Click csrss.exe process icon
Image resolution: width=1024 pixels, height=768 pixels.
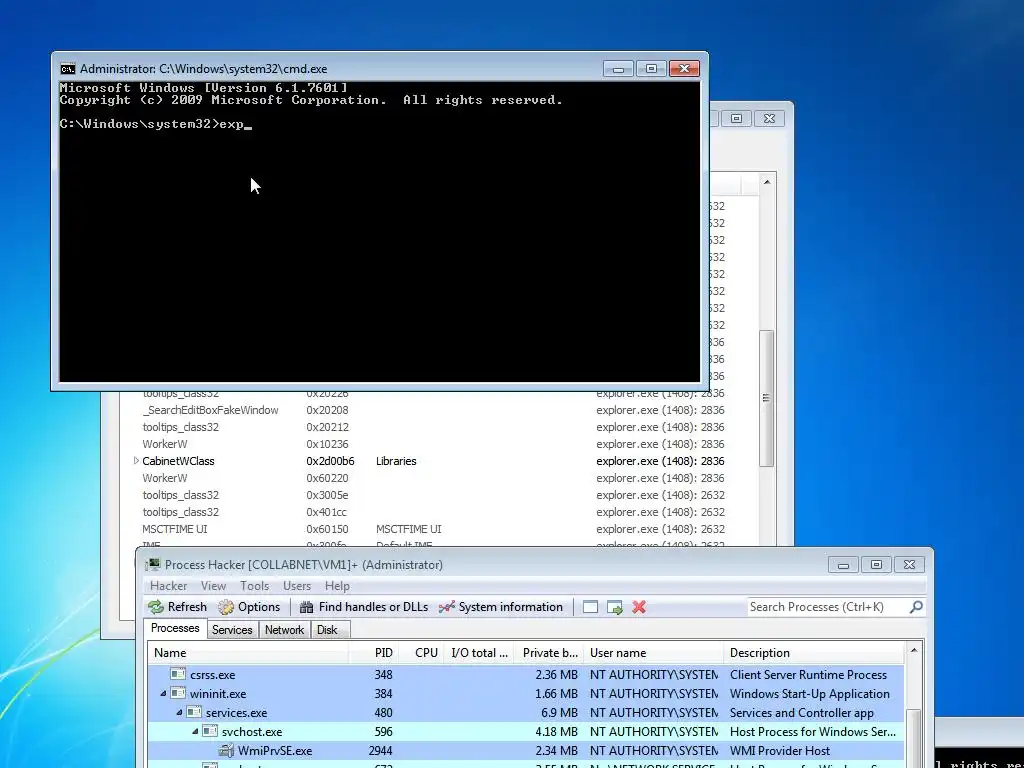click(x=178, y=674)
